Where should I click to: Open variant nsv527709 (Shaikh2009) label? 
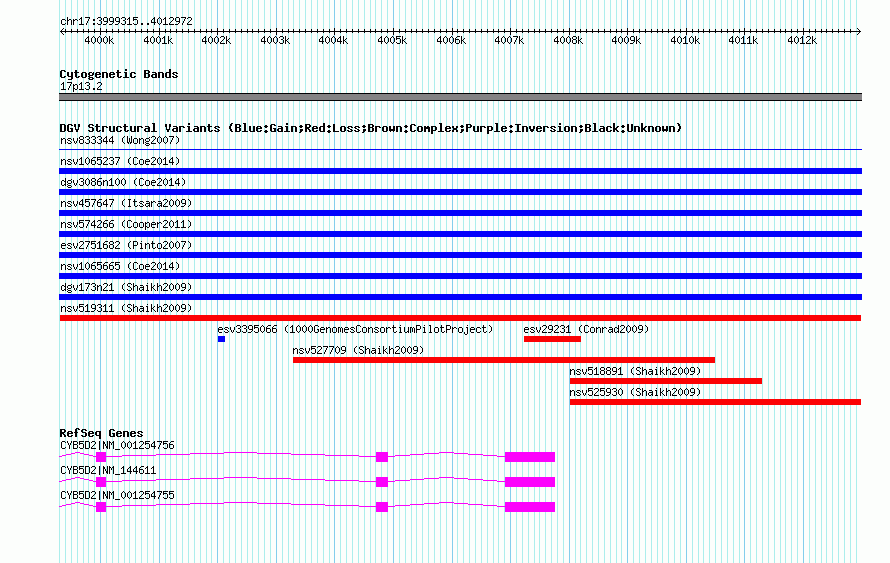(x=358, y=350)
